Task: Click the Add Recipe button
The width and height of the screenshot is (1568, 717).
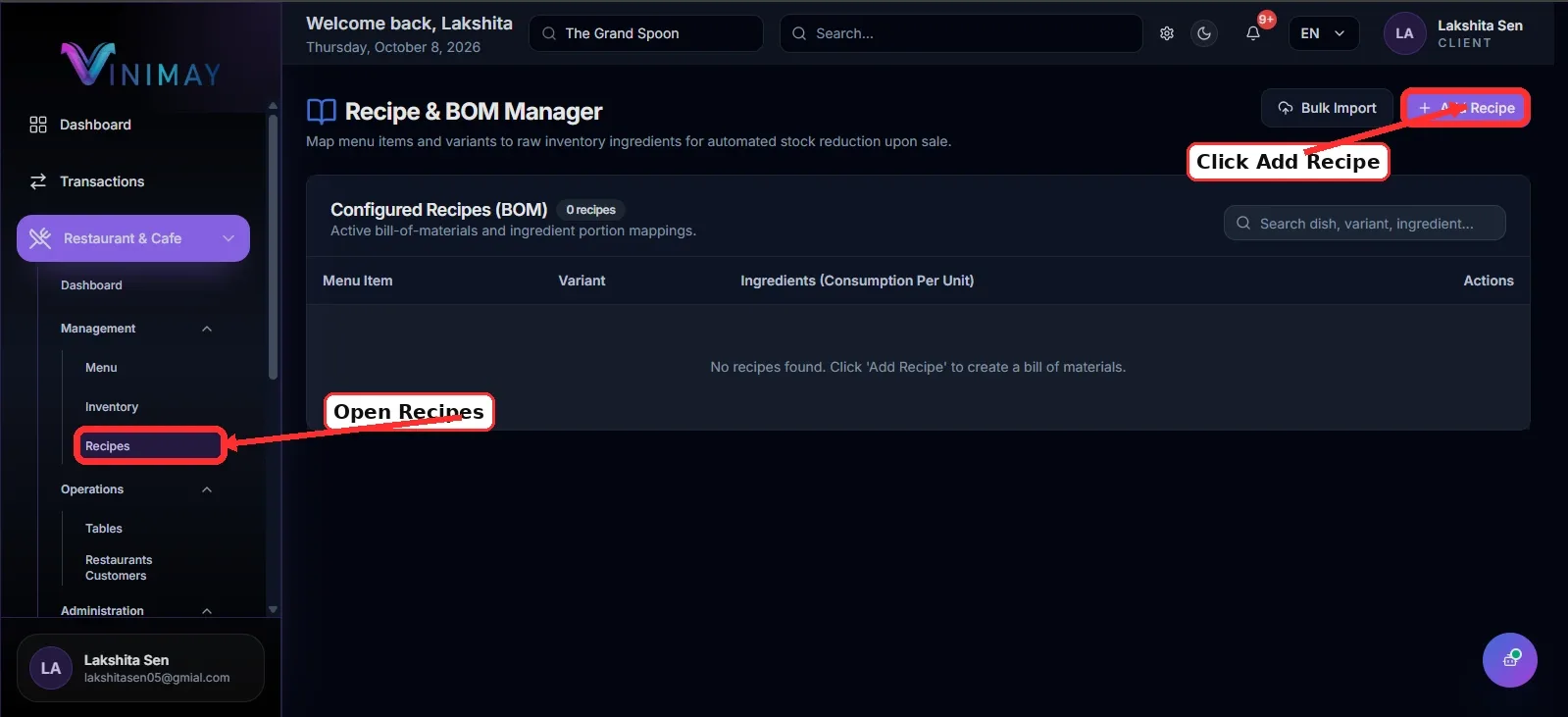Action: tap(1466, 108)
